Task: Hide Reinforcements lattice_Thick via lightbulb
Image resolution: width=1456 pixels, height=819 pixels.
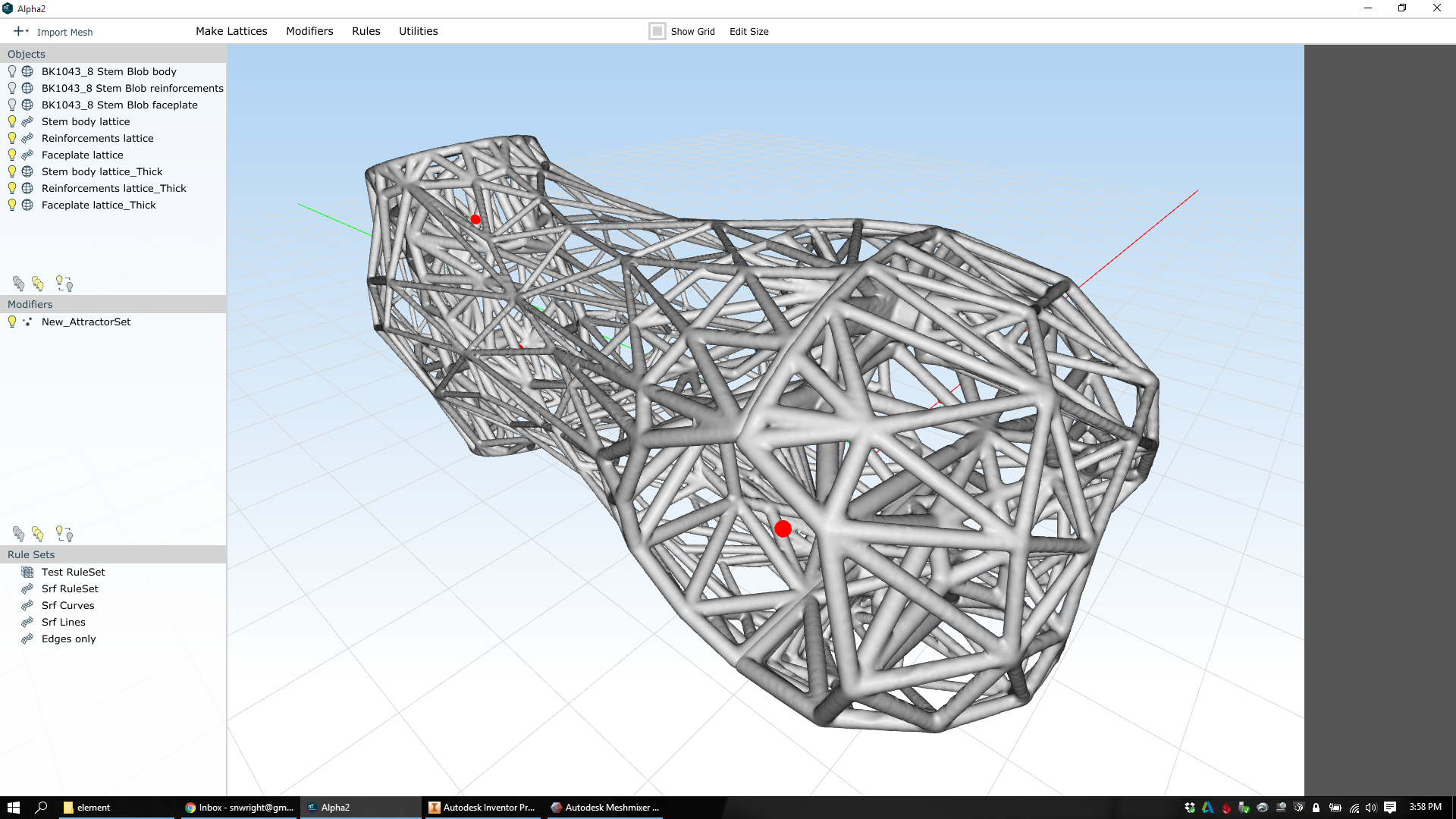Action: 12,188
